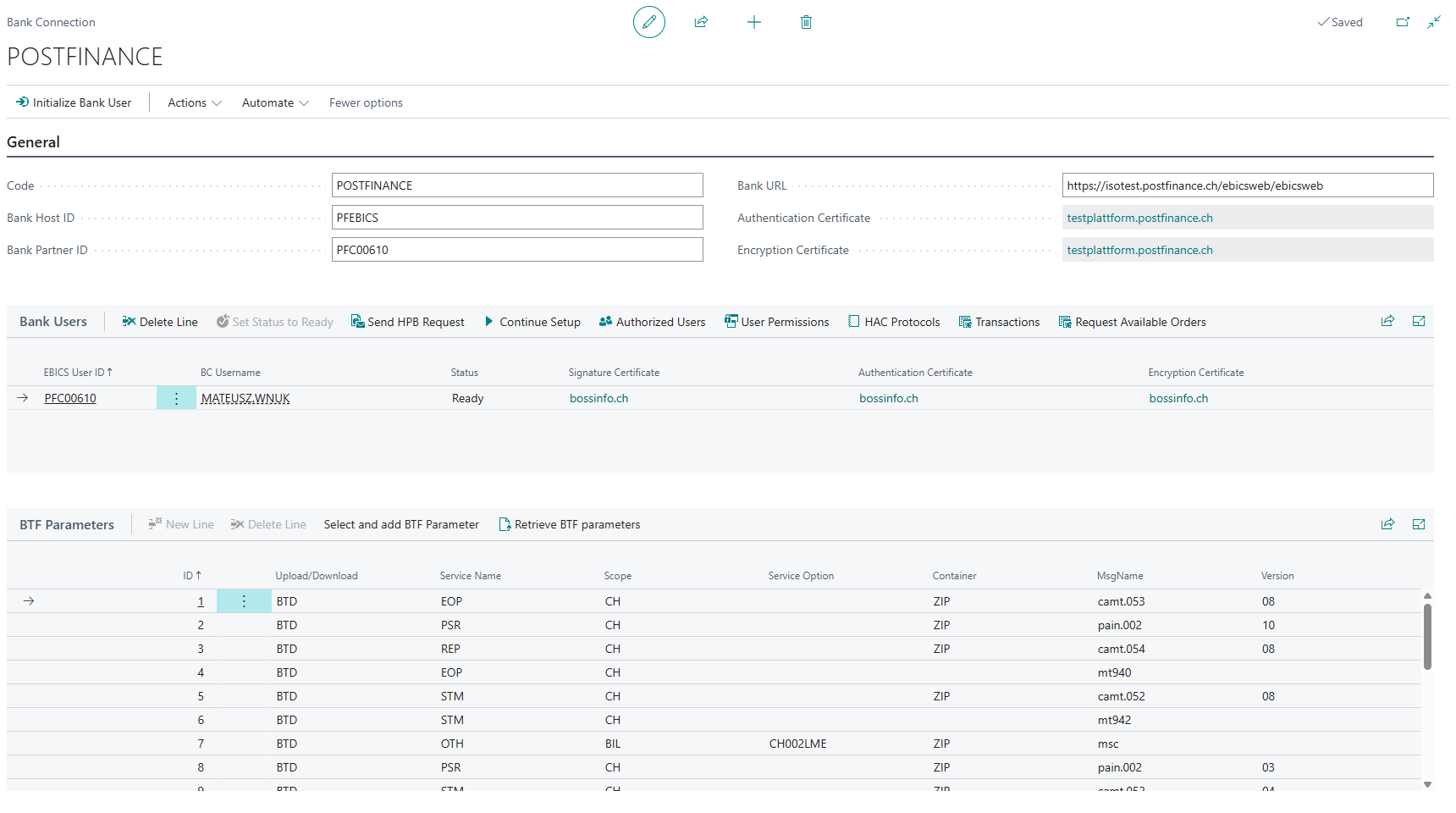Click OTH service name cell
This screenshot has height=813, width=1456.
pos(452,744)
